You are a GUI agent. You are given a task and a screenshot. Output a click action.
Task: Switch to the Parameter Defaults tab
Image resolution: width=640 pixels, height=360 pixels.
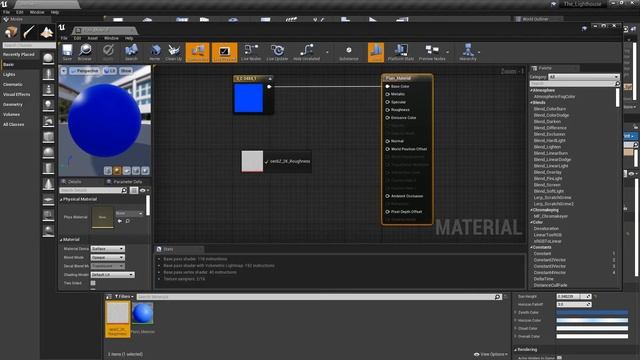coord(127,182)
